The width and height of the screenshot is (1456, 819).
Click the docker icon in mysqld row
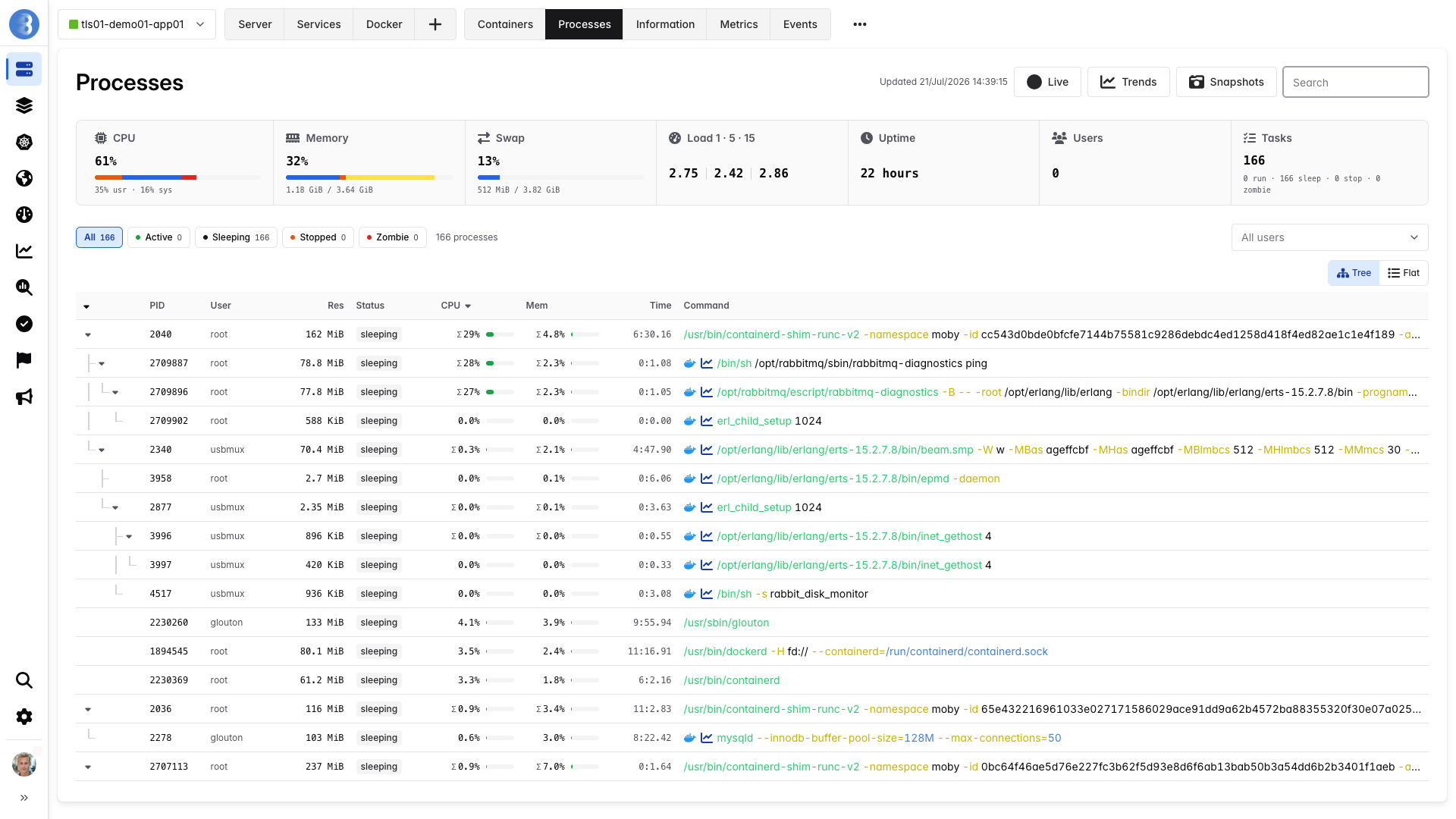click(690, 738)
